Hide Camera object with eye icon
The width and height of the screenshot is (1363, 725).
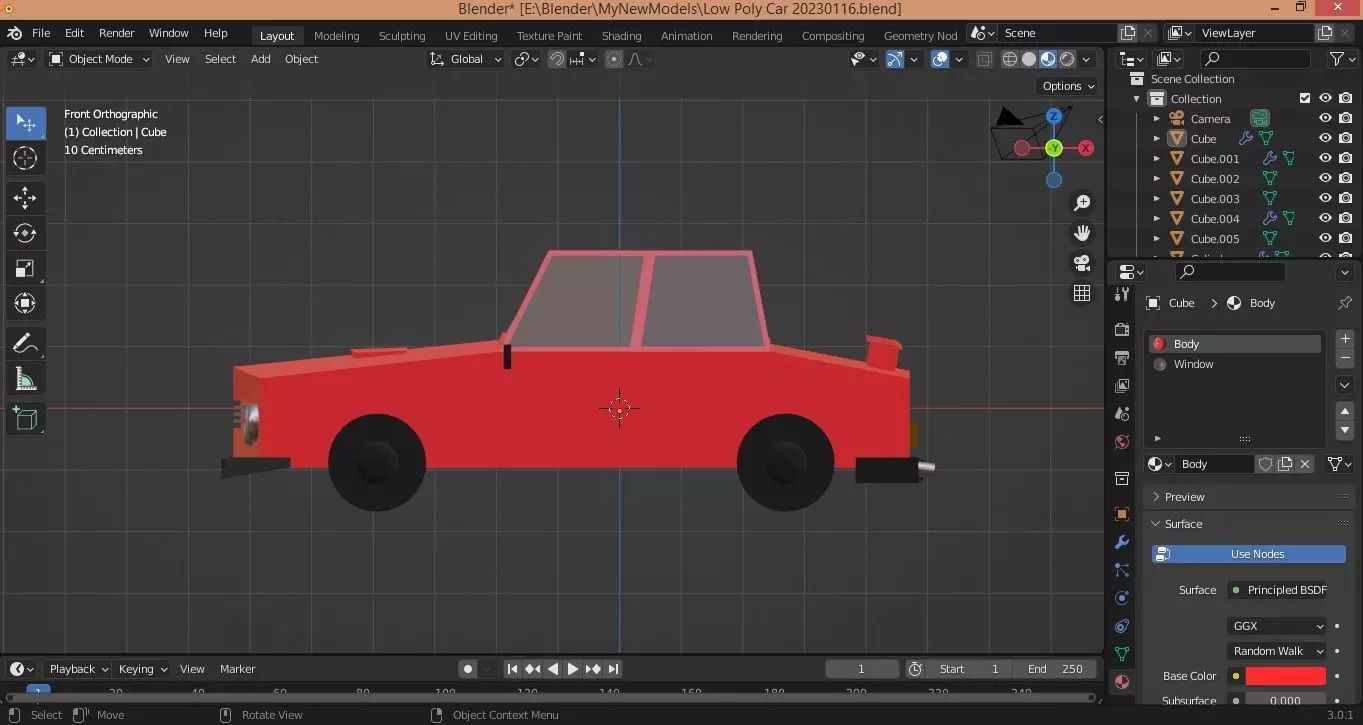(x=1325, y=119)
